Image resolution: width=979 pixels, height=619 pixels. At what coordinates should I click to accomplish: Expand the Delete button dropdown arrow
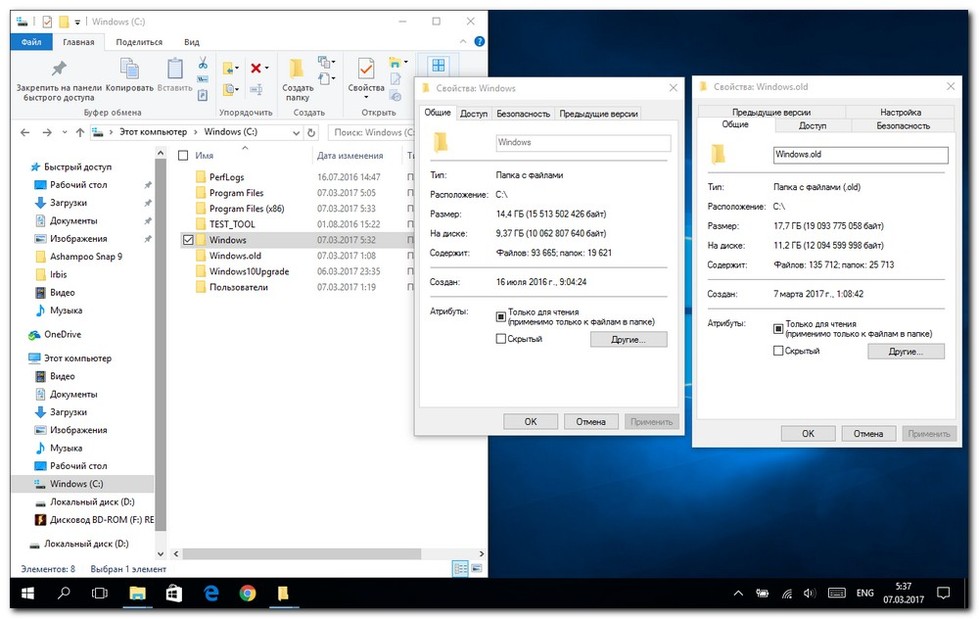pos(267,68)
